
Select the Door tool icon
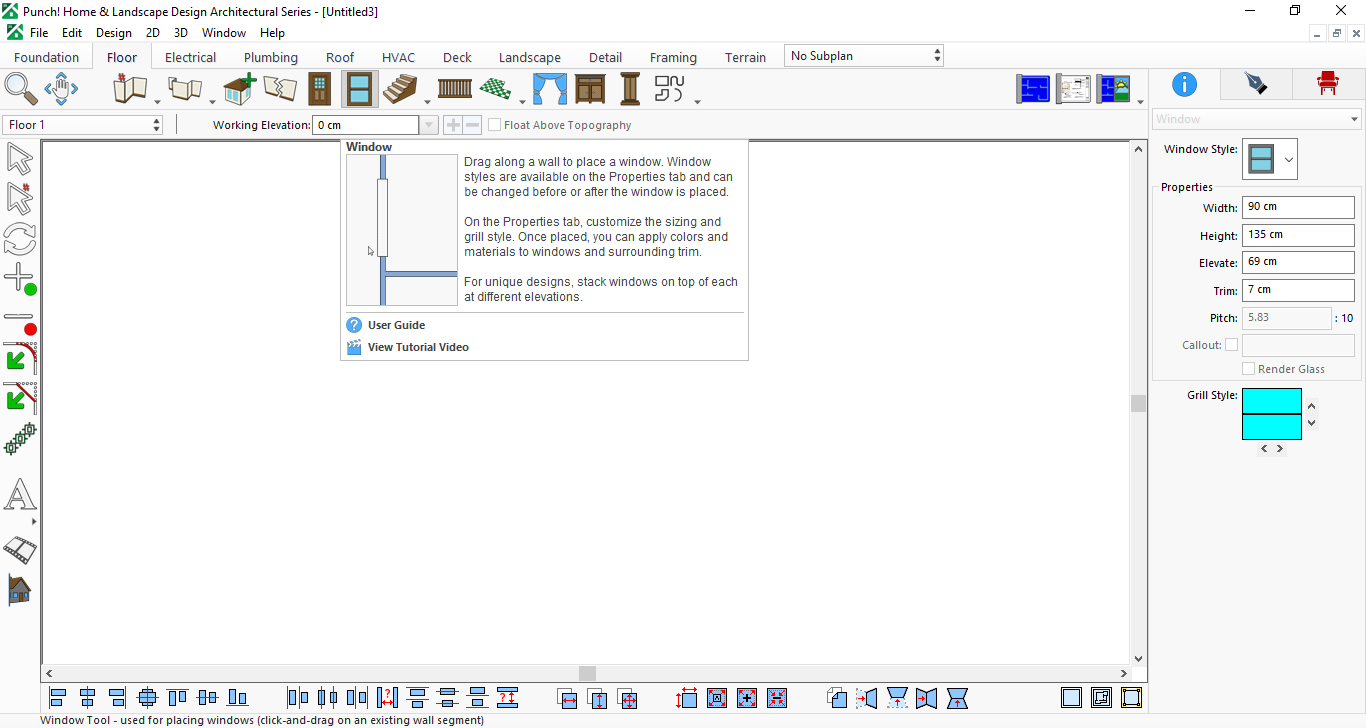click(319, 89)
